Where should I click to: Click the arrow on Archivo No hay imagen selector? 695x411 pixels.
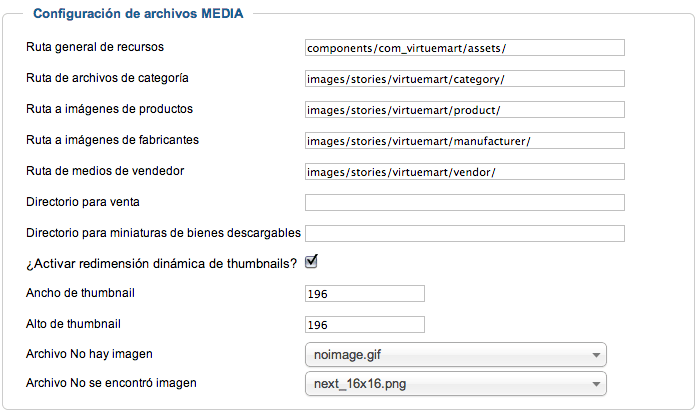(596, 355)
